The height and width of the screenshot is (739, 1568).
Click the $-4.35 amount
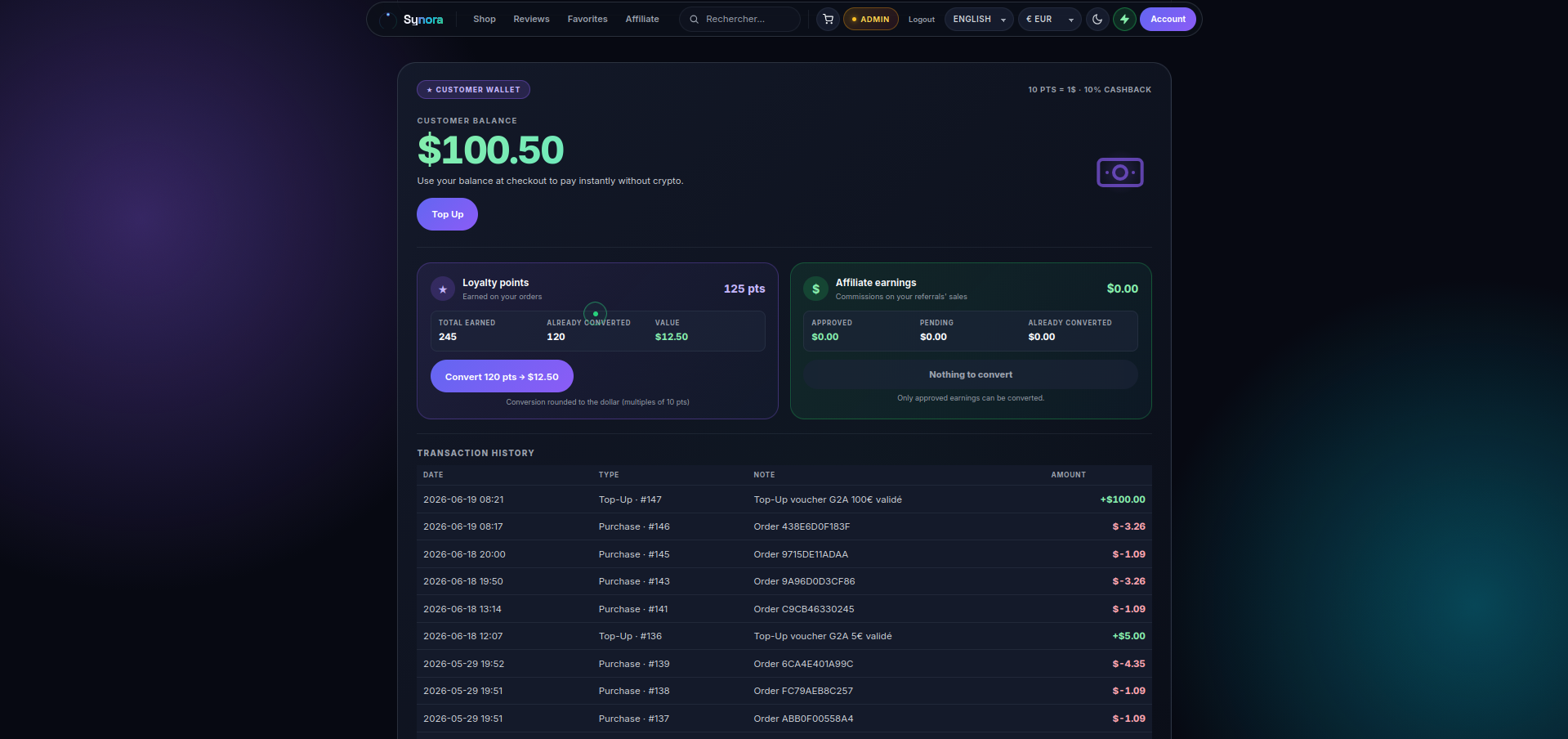point(1128,664)
